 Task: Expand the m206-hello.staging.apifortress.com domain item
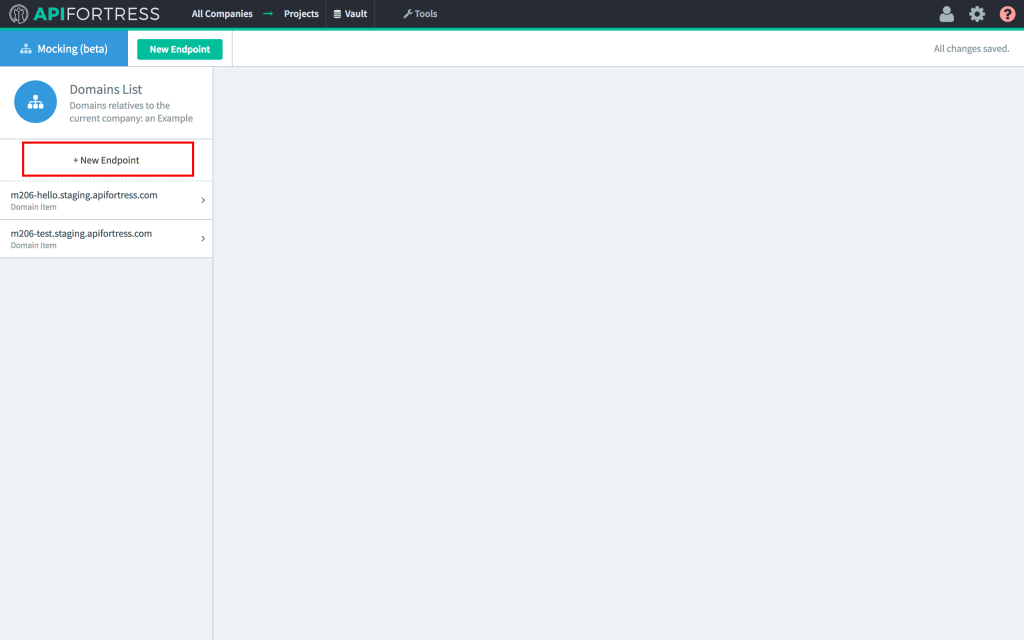[x=203, y=199]
